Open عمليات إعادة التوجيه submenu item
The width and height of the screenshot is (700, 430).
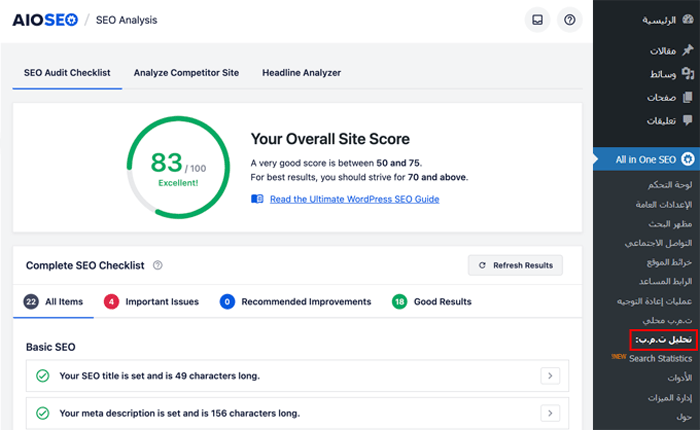pos(654,301)
